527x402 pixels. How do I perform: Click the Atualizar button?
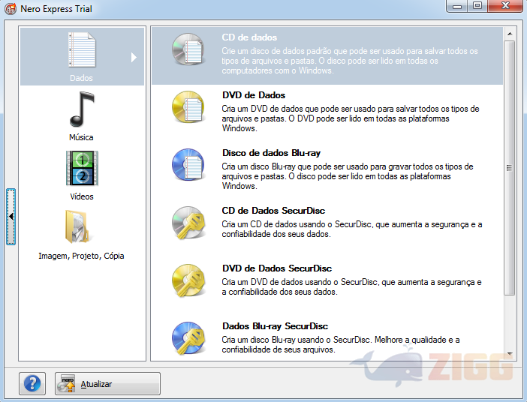[x=108, y=384]
